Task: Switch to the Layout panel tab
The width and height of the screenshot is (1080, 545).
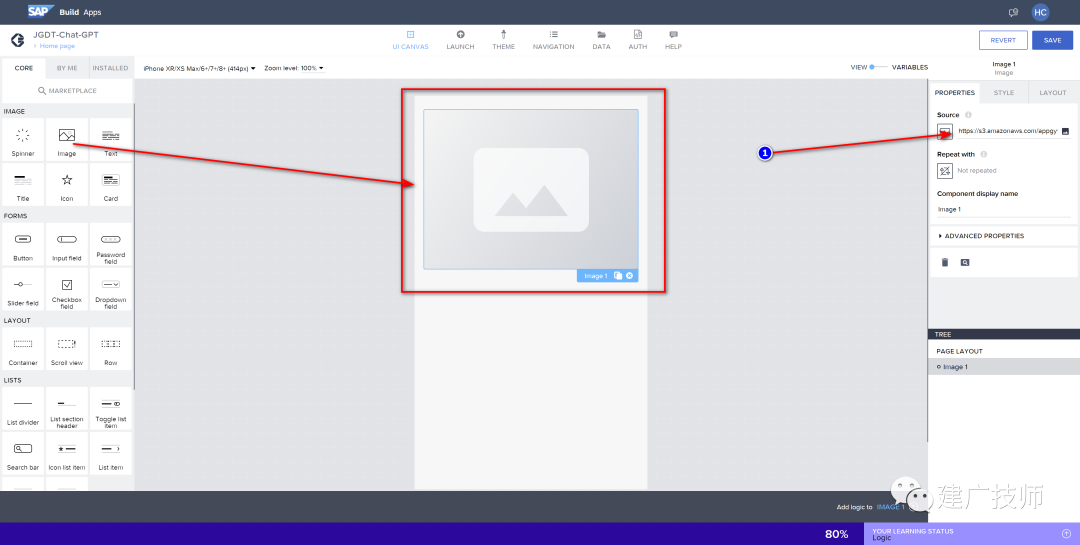Action: tap(1052, 92)
